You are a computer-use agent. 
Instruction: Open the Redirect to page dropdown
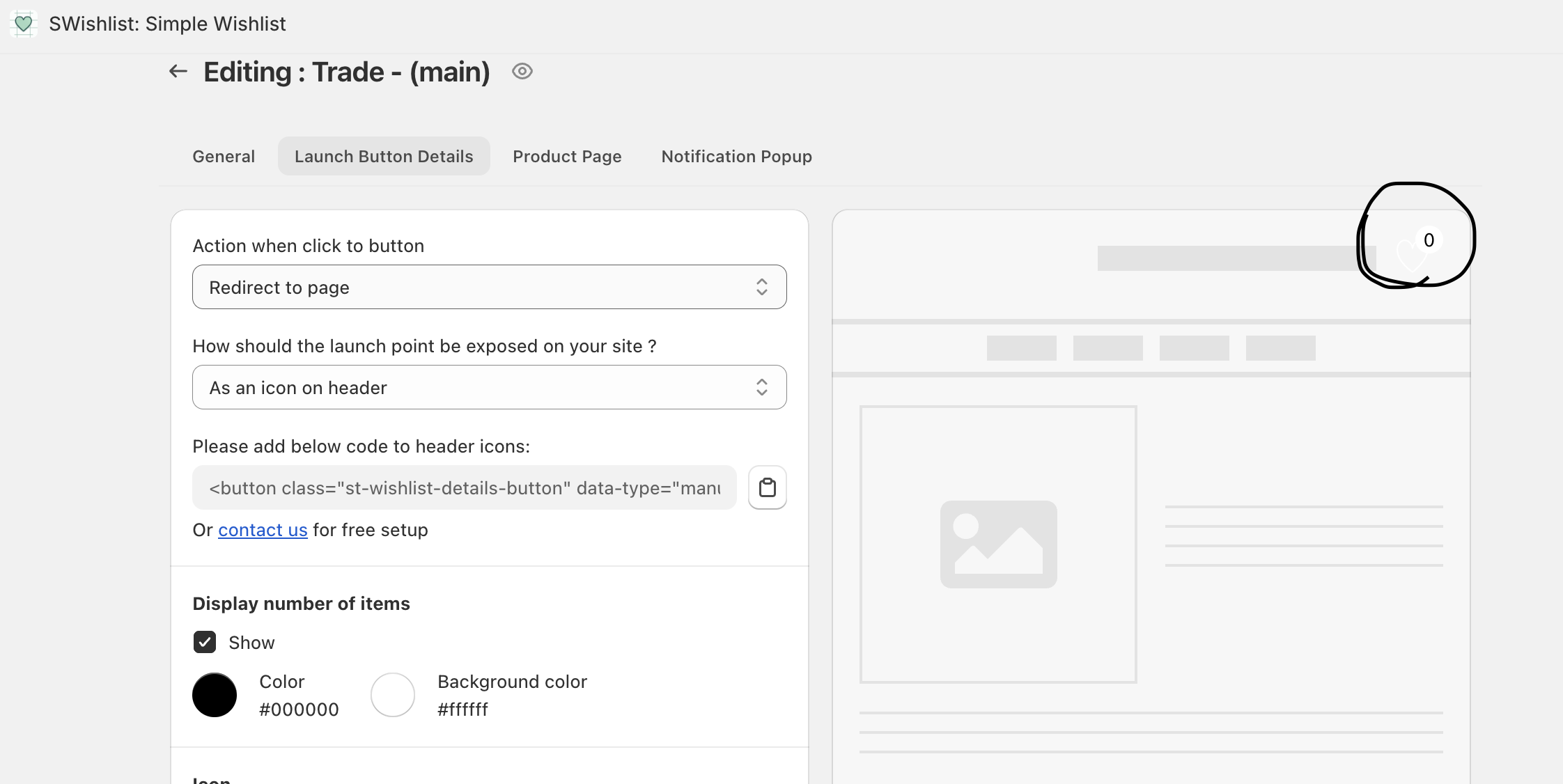[489, 287]
